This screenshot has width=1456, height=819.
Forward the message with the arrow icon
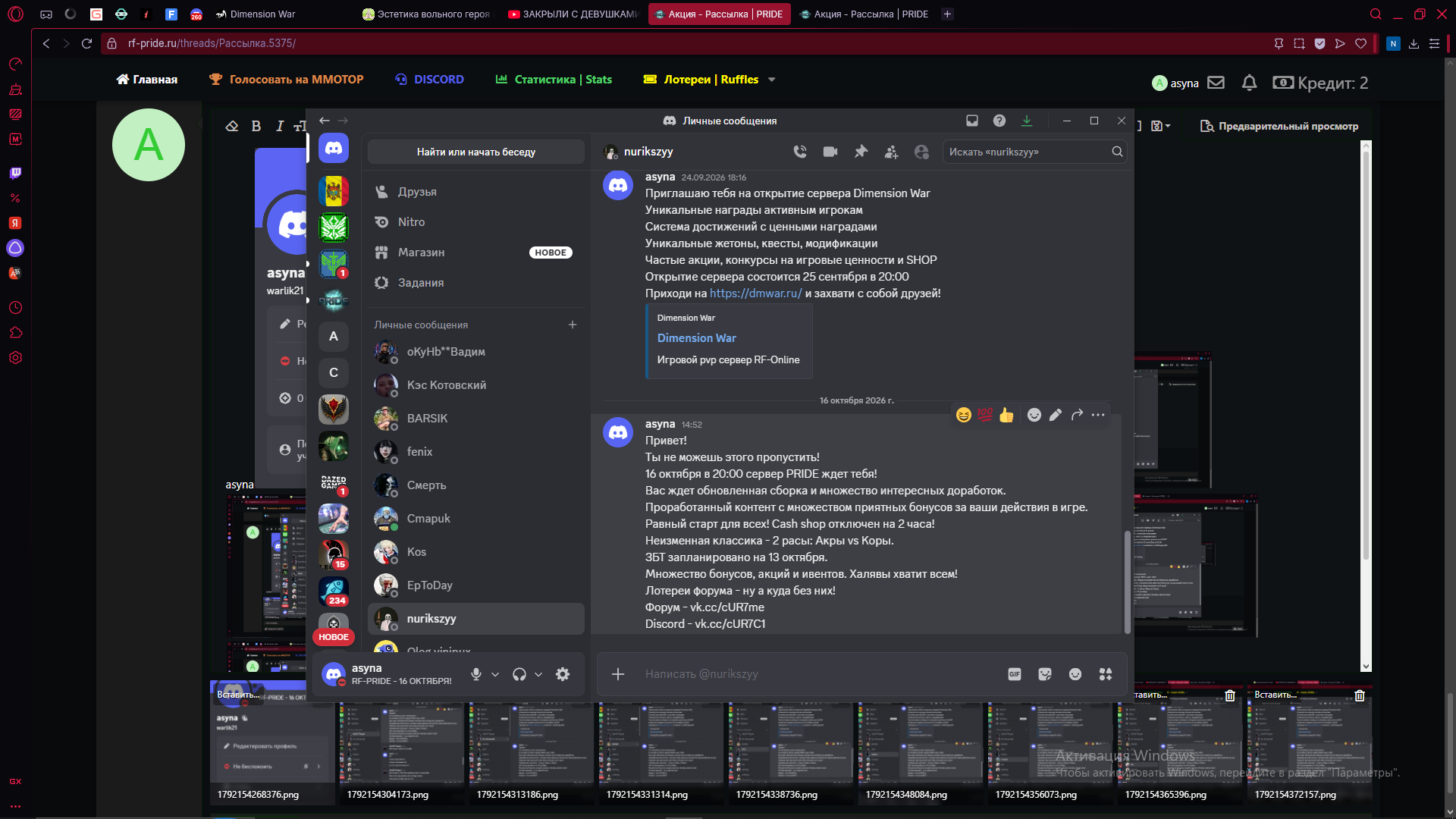(x=1077, y=415)
